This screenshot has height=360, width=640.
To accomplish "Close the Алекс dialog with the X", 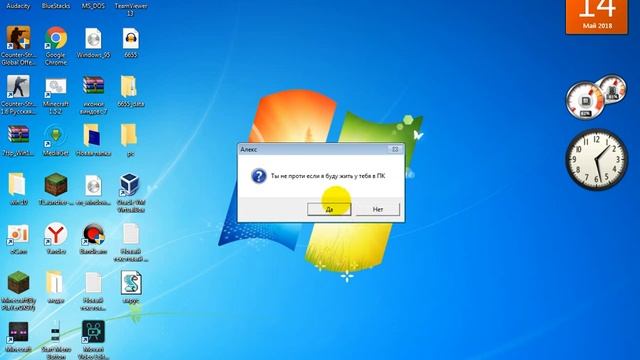I will [395, 149].
